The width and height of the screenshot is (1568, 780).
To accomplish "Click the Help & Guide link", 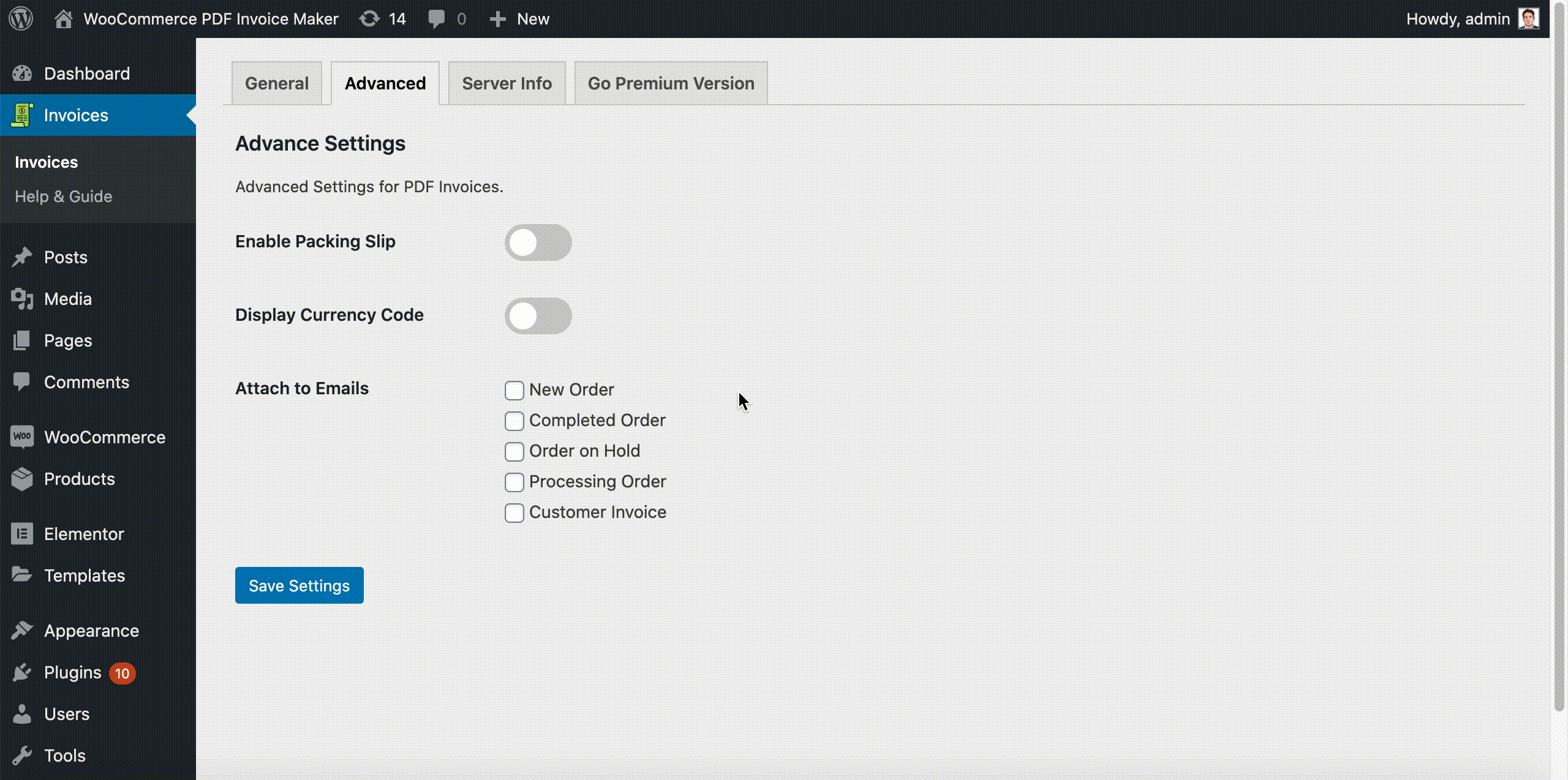I will [63, 196].
